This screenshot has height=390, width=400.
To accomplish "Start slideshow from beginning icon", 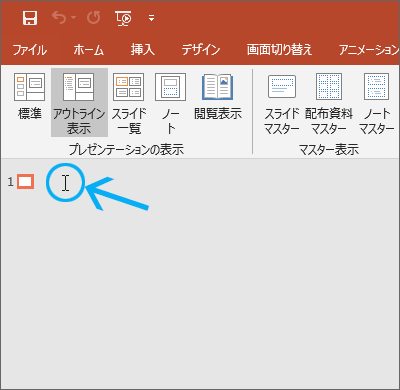I will pos(123,18).
